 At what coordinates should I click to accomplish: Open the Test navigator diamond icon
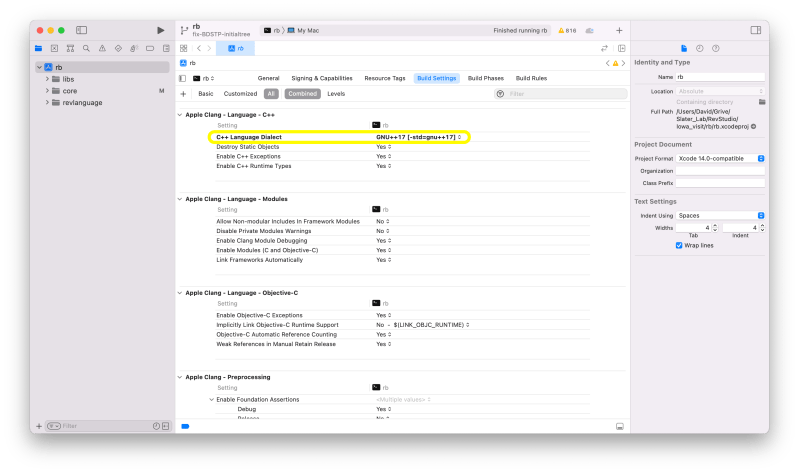point(118,48)
